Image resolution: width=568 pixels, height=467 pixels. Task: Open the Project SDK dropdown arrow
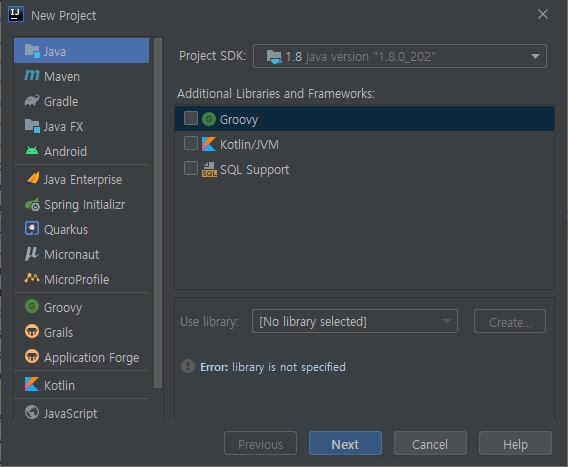(535, 57)
